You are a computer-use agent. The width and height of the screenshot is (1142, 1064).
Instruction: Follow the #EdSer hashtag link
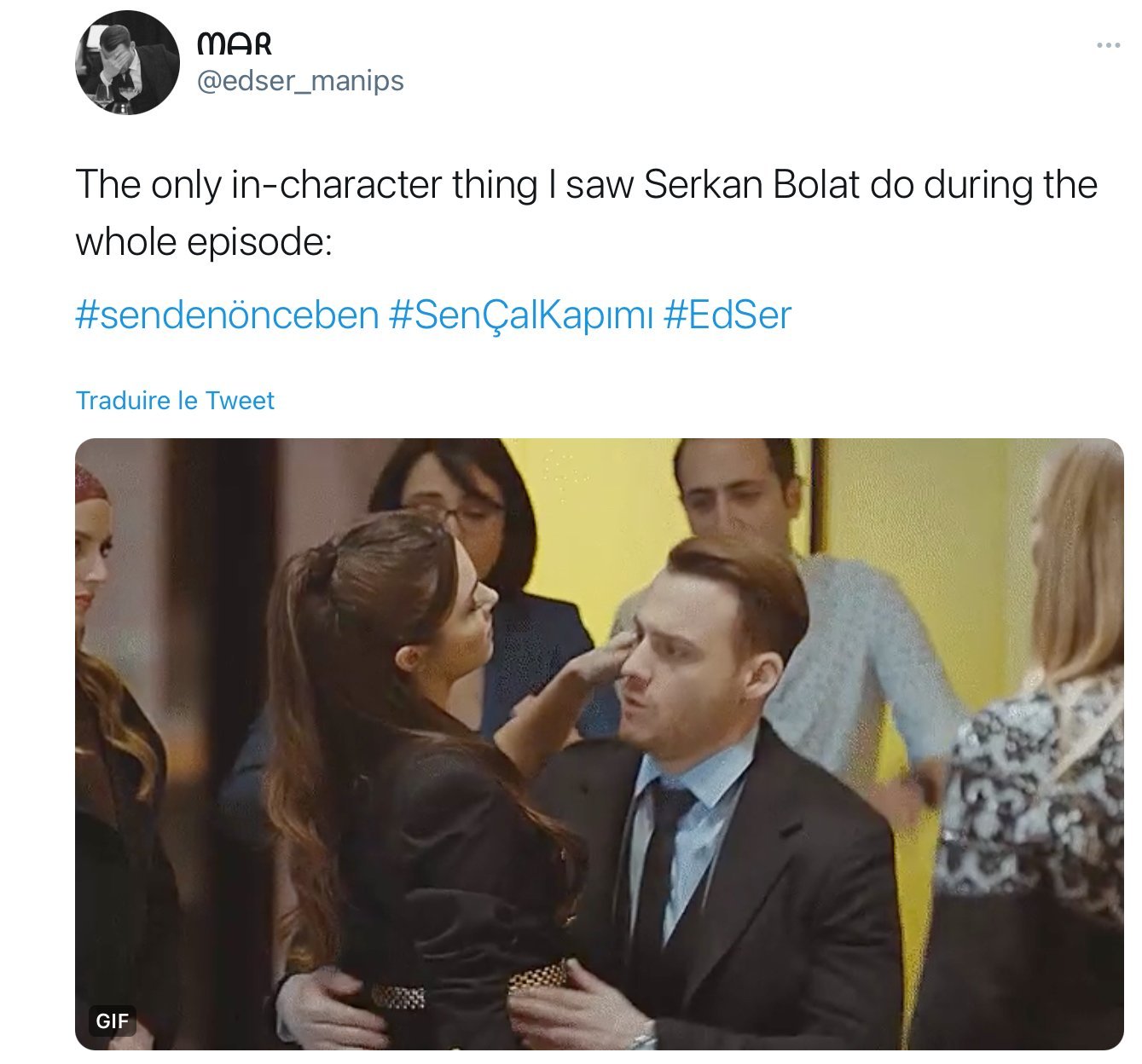(727, 315)
